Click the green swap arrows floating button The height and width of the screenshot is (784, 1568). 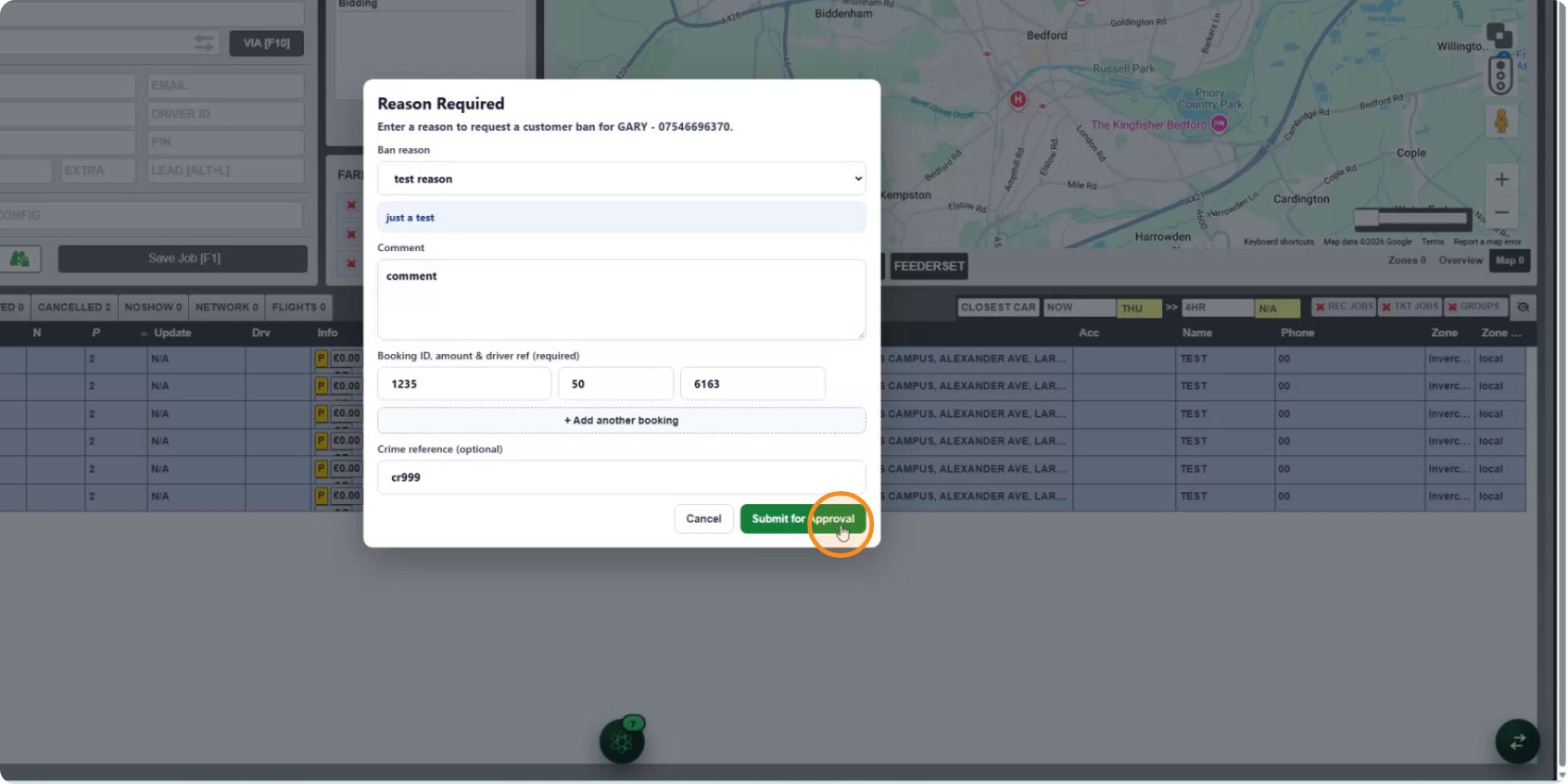pos(1517,741)
